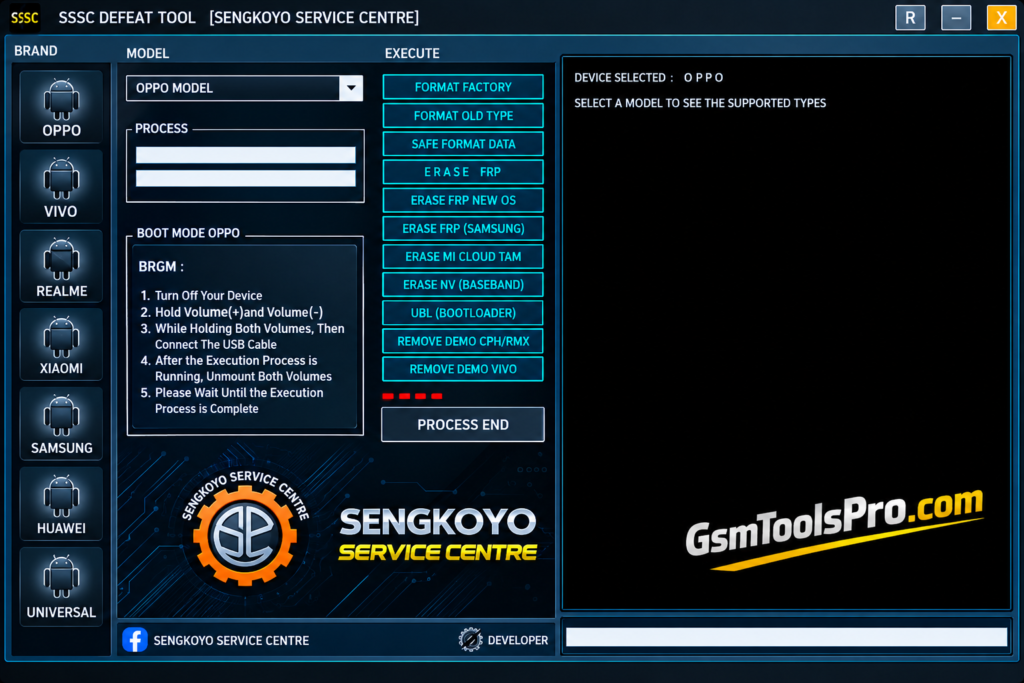Choose the HUAWEI brand icon
Image resolution: width=1024 pixels, height=683 pixels.
[x=61, y=504]
